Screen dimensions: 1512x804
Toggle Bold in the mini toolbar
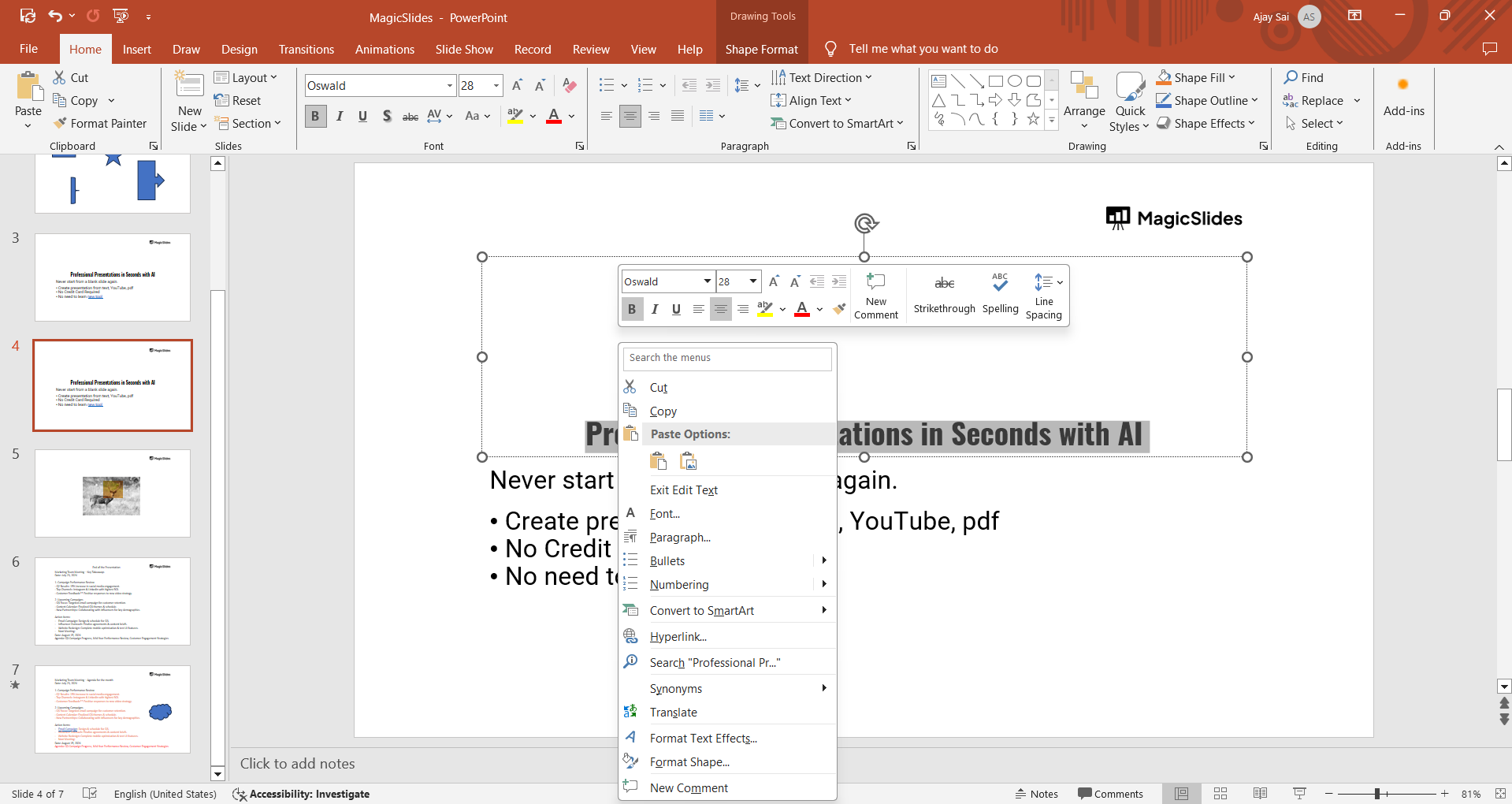coord(632,309)
